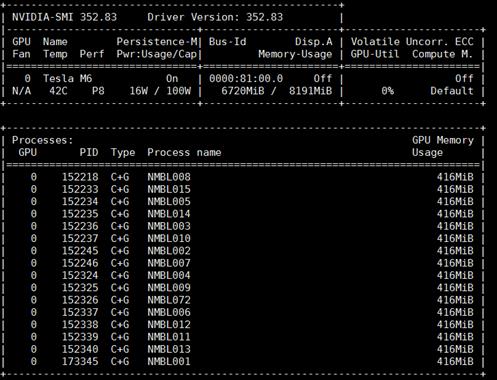This screenshot has width=497, height=380.
Task: Click process name NMBL008
Action: click(169, 177)
